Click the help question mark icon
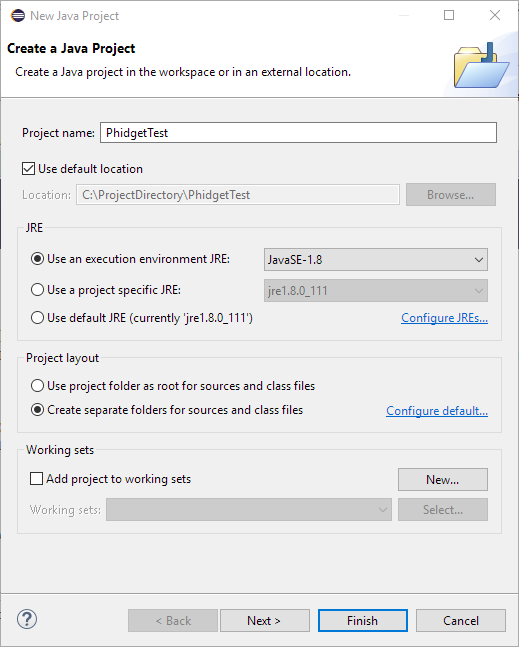The width and height of the screenshot is (519, 647). [x=27, y=619]
